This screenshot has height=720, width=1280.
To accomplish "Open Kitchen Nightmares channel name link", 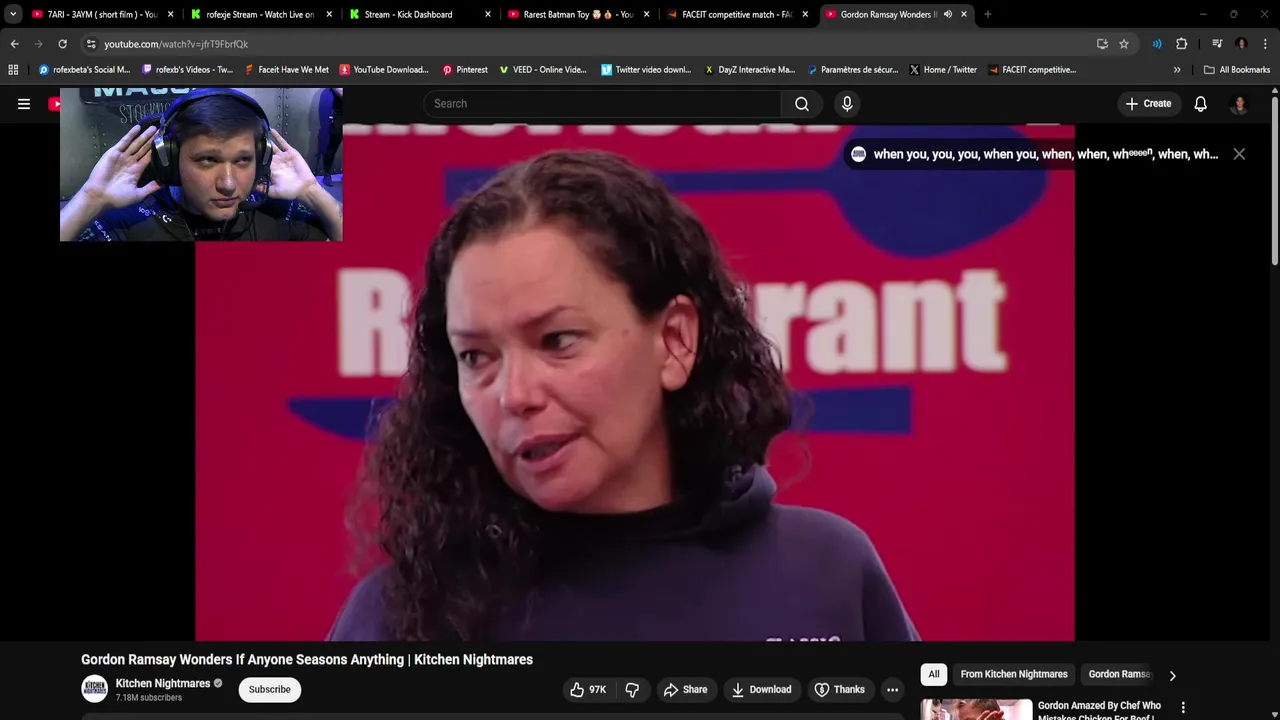I will point(163,684).
